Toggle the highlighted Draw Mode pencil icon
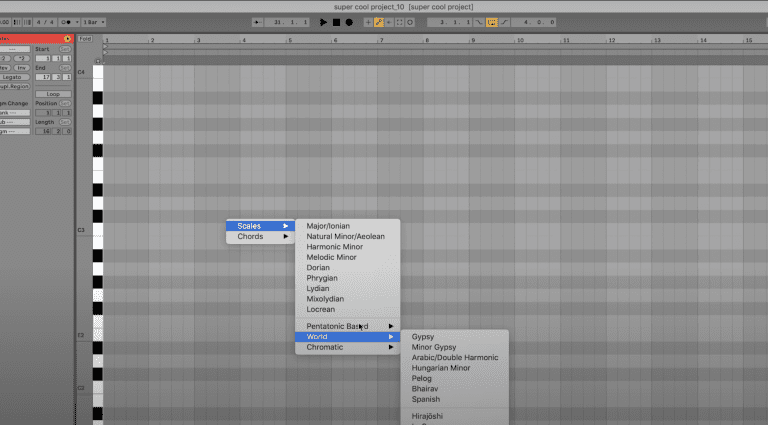This screenshot has width=768, height=425. 380,21
